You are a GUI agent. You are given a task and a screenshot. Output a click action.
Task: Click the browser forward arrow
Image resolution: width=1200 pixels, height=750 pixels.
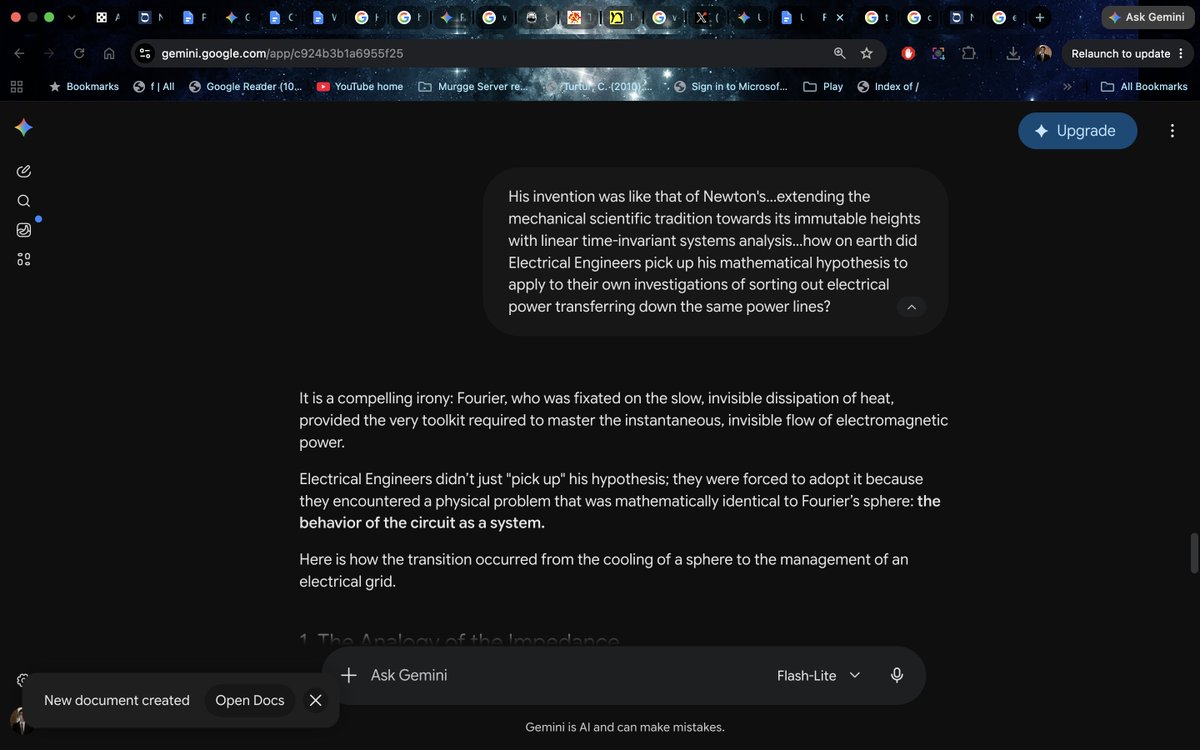49,54
